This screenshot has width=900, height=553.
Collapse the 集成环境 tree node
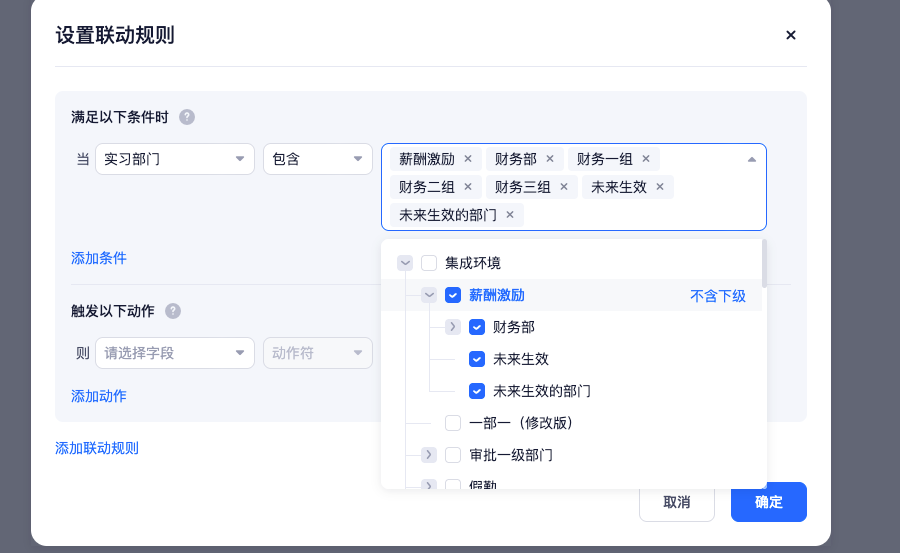405,263
